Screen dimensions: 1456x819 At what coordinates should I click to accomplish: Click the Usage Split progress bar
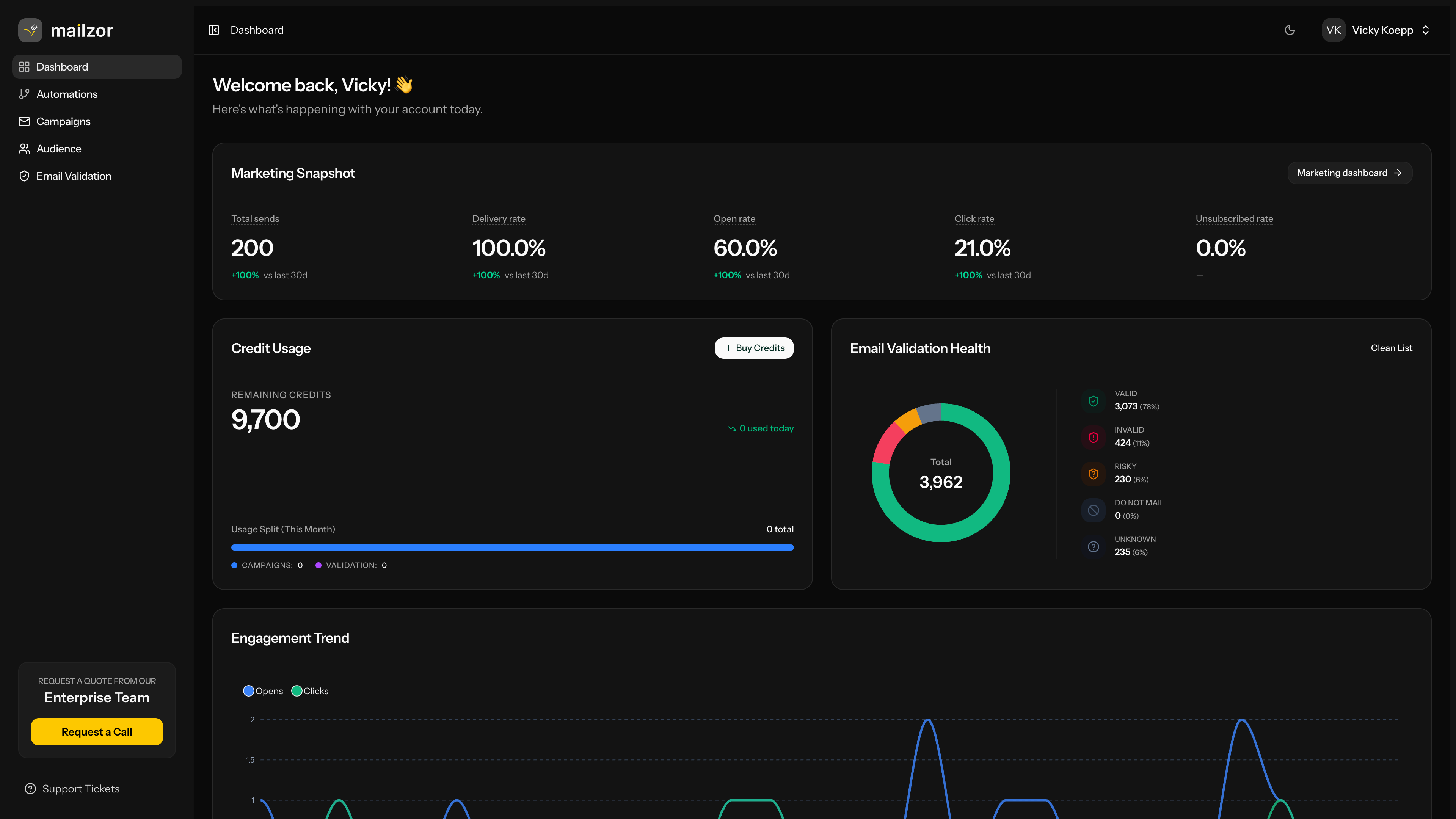[512, 547]
